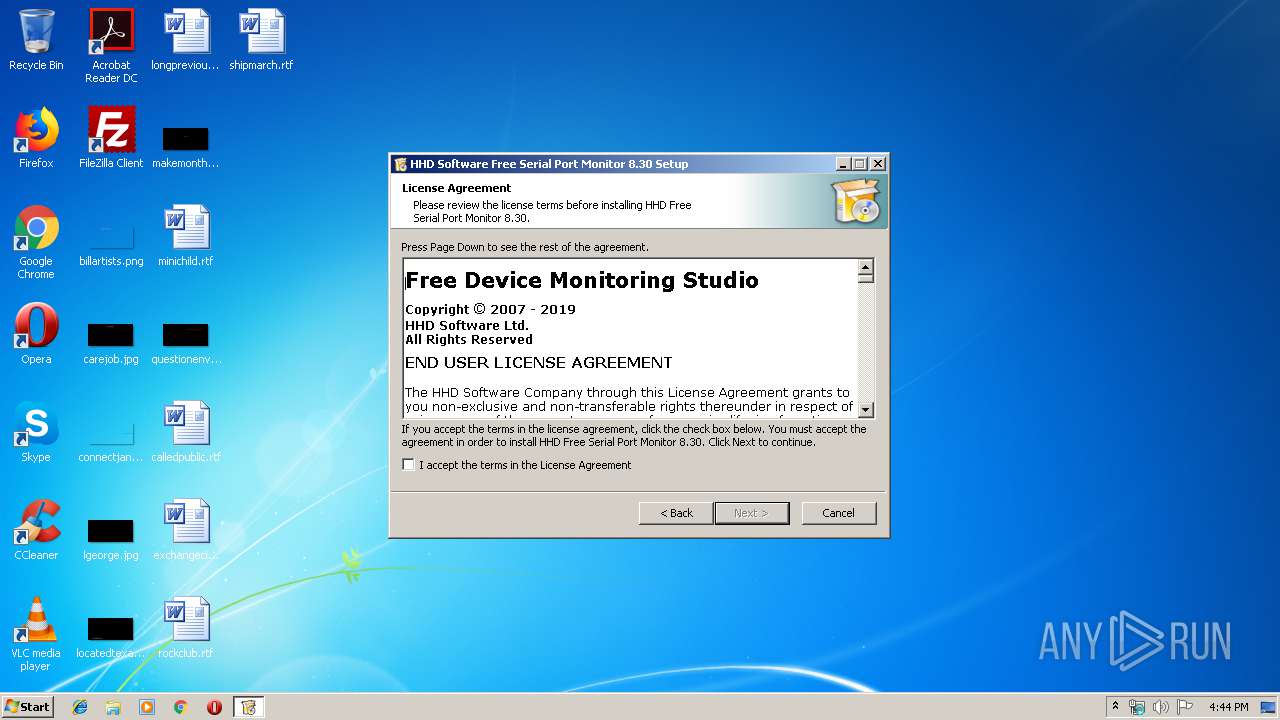Open the volume control in the tray

1160,707
